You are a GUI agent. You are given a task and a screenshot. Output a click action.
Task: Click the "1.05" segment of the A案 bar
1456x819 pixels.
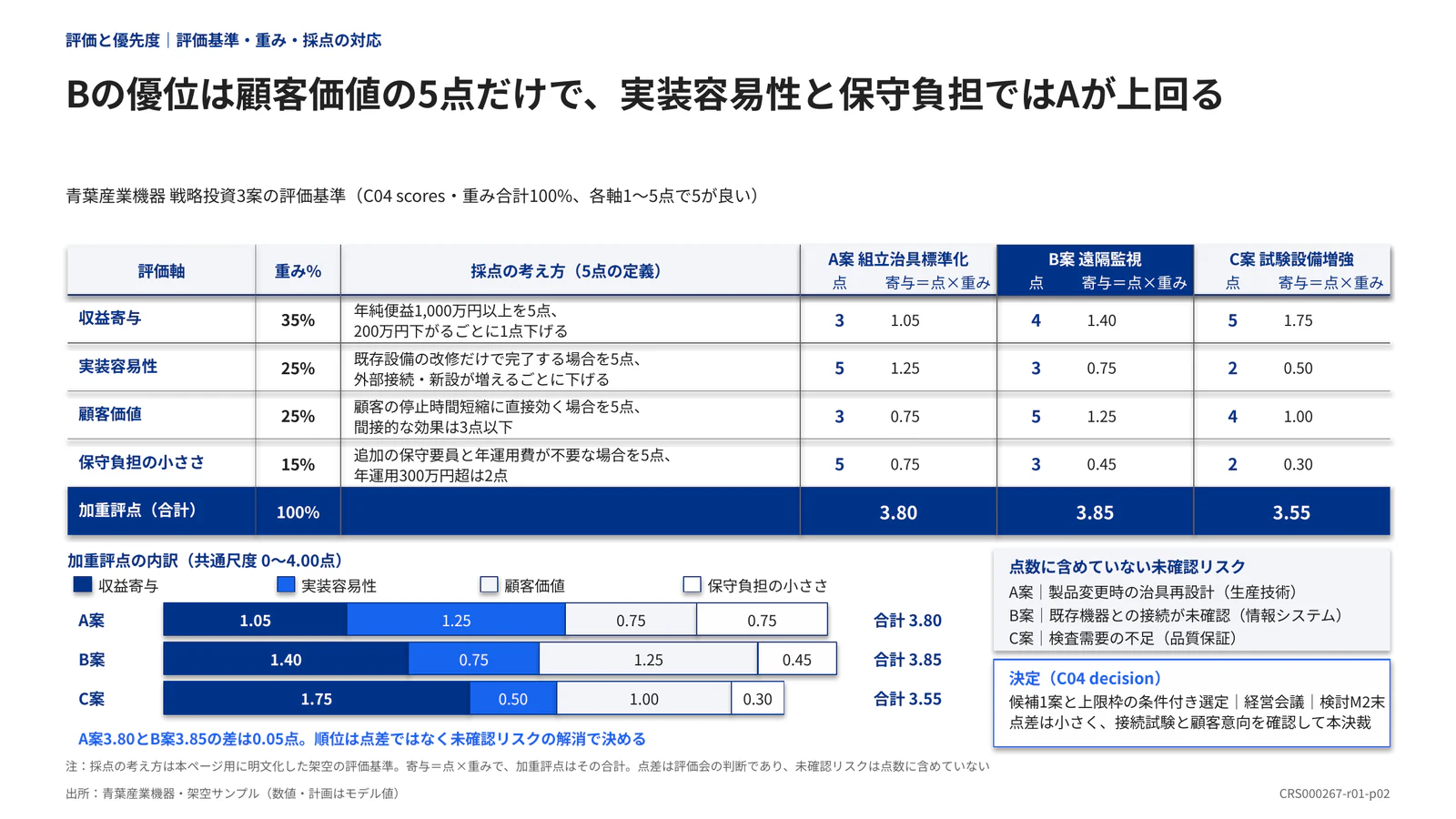[x=256, y=621]
